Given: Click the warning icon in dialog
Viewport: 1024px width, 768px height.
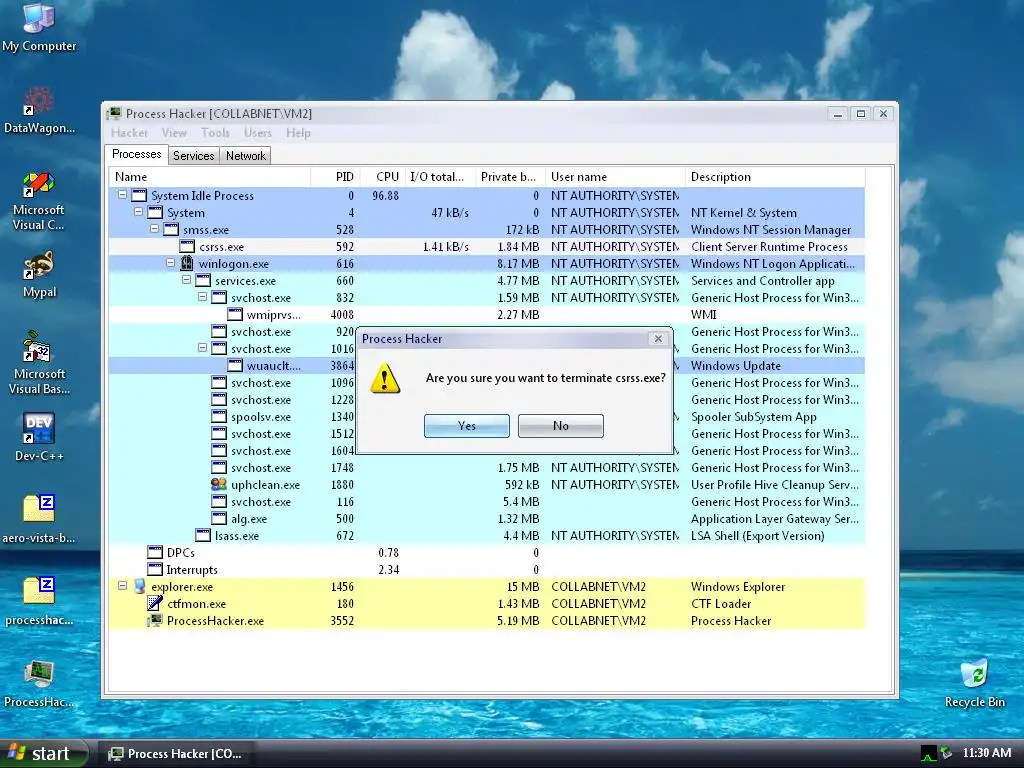Looking at the screenshot, I should [x=385, y=378].
